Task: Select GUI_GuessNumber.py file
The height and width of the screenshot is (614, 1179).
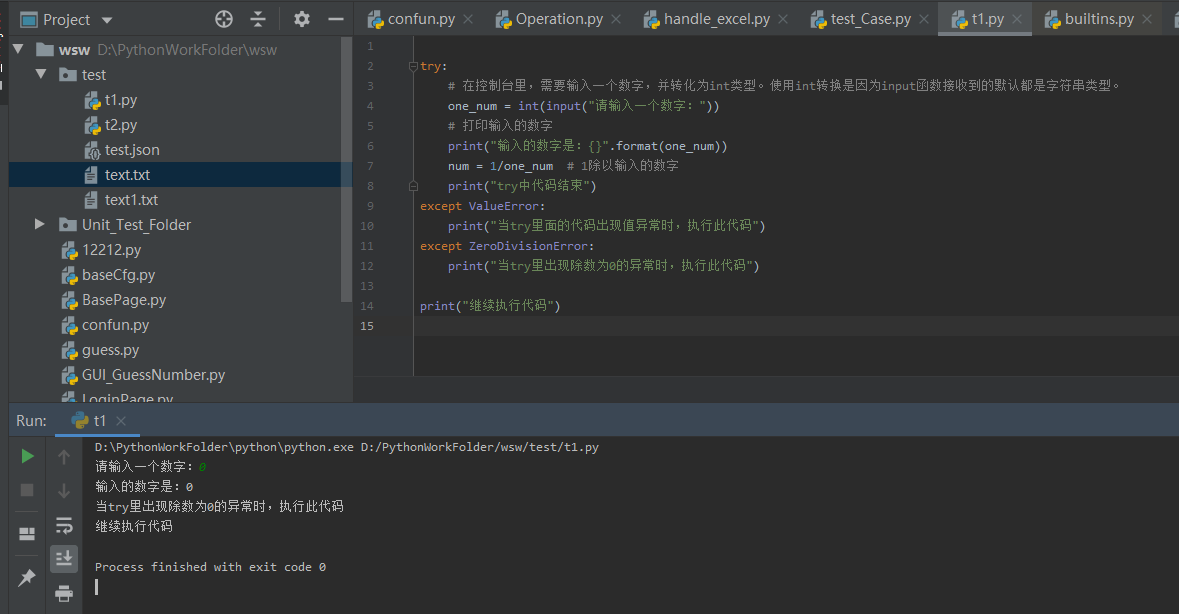Action: click(x=153, y=374)
